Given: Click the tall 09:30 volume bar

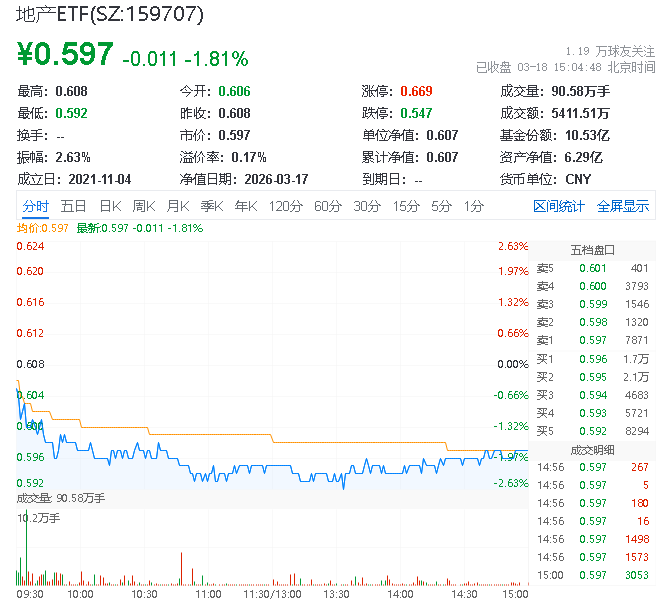Looking at the screenshot, I should 26,547.
